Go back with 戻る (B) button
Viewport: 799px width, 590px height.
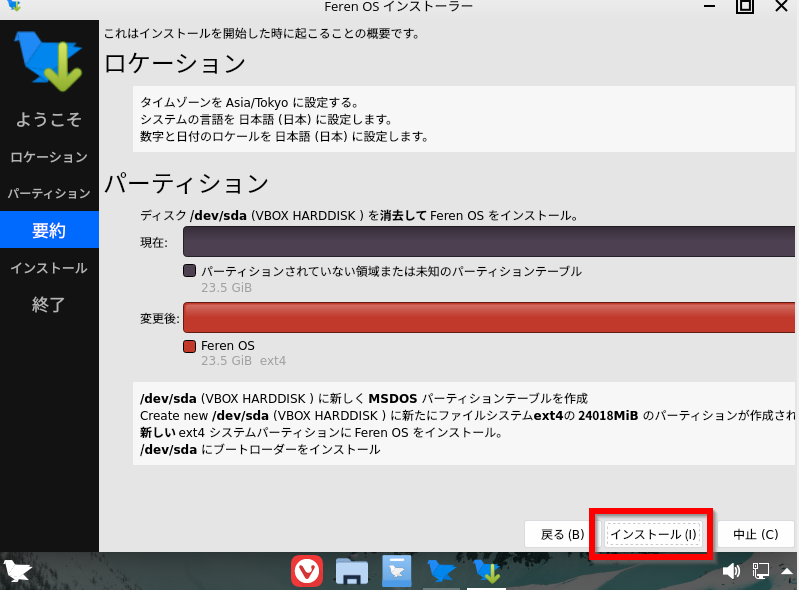point(562,534)
